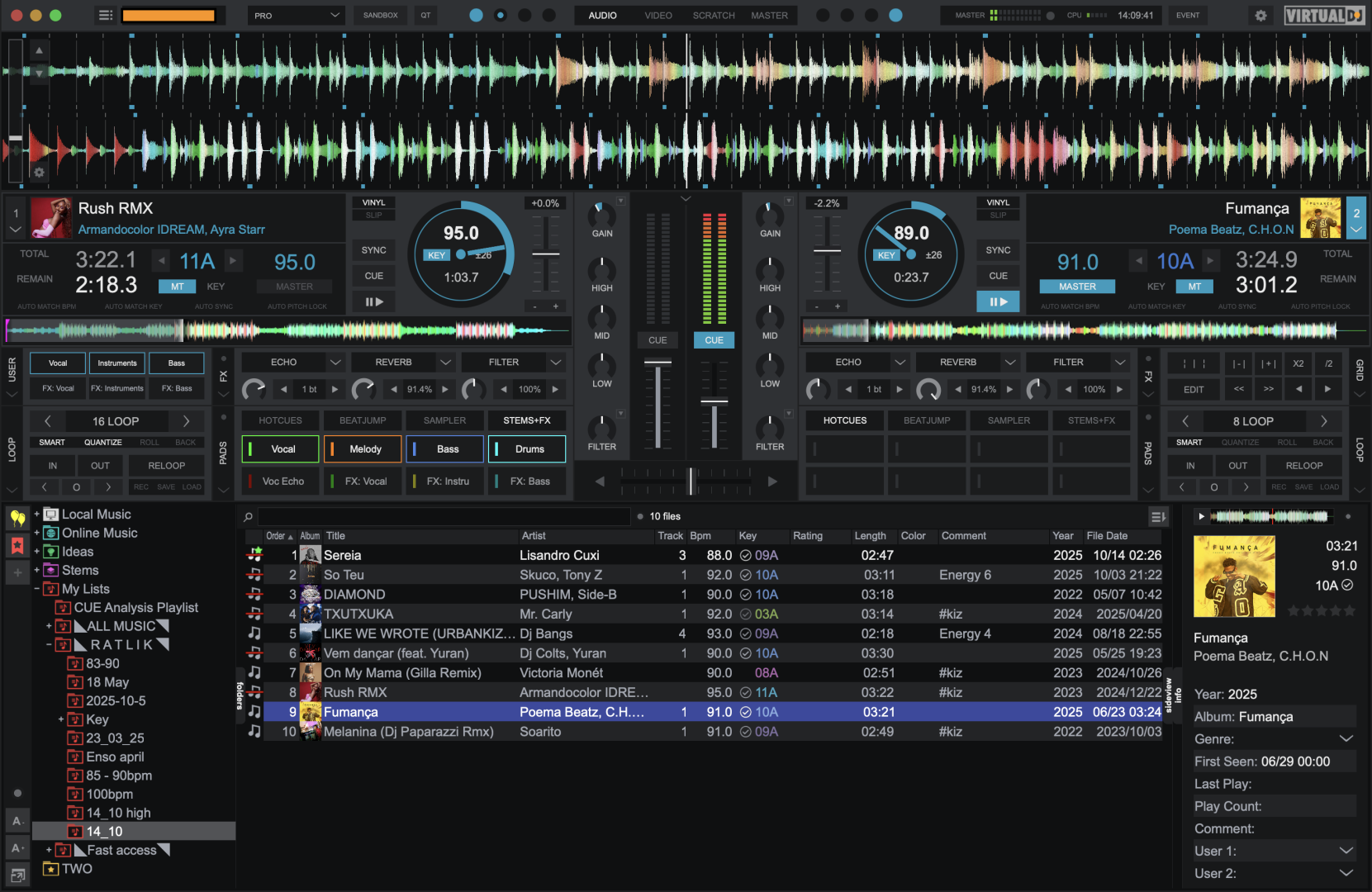Click the play/pause button on deck 2
Screen dimensions: 1372x892
[x=998, y=302]
